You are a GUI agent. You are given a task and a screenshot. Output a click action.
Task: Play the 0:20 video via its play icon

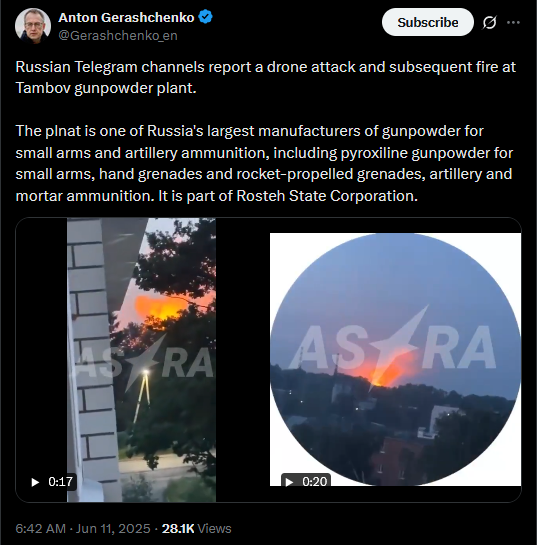(x=289, y=482)
